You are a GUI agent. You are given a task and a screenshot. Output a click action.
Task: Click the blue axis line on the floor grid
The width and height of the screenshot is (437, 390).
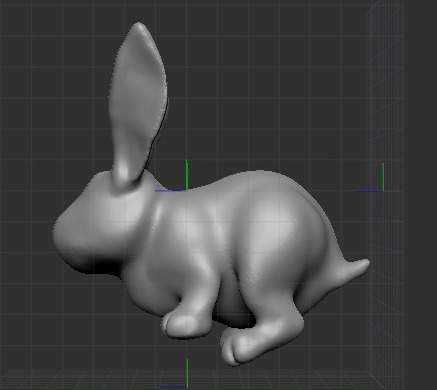tap(173, 388)
